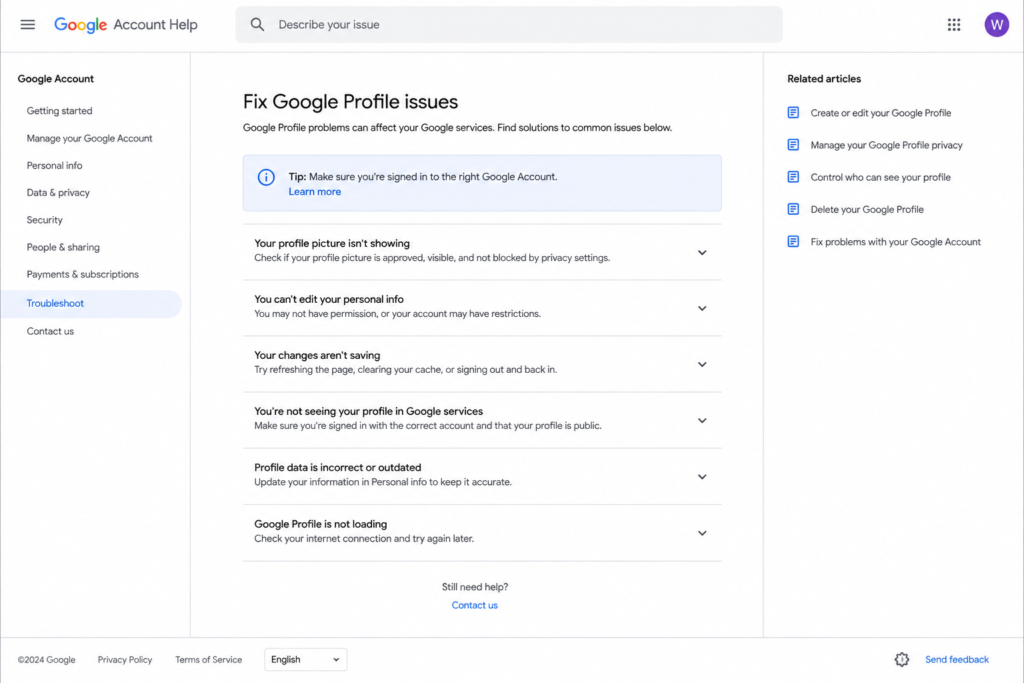Image resolution: width=1024 pixels, height=683 pixels.
Task: Open Payments & subscriptions sidebar item
Action: coord(82,274)
